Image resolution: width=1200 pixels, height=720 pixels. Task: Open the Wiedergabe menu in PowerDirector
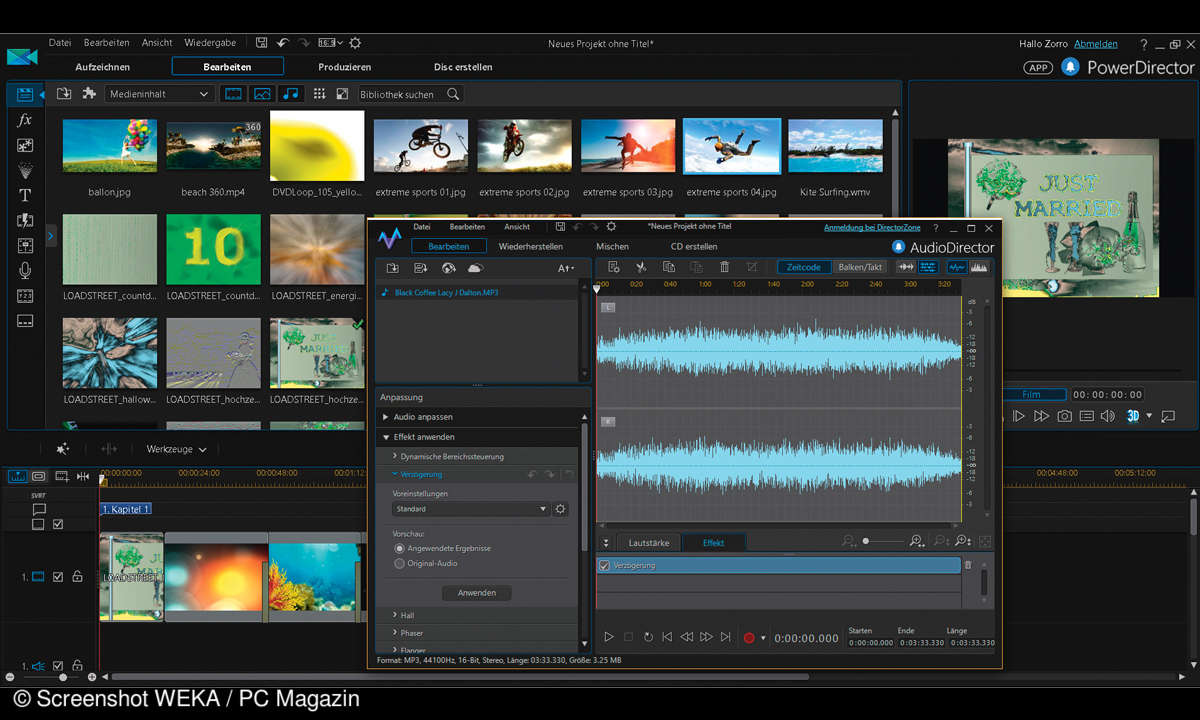pos(210,43)
